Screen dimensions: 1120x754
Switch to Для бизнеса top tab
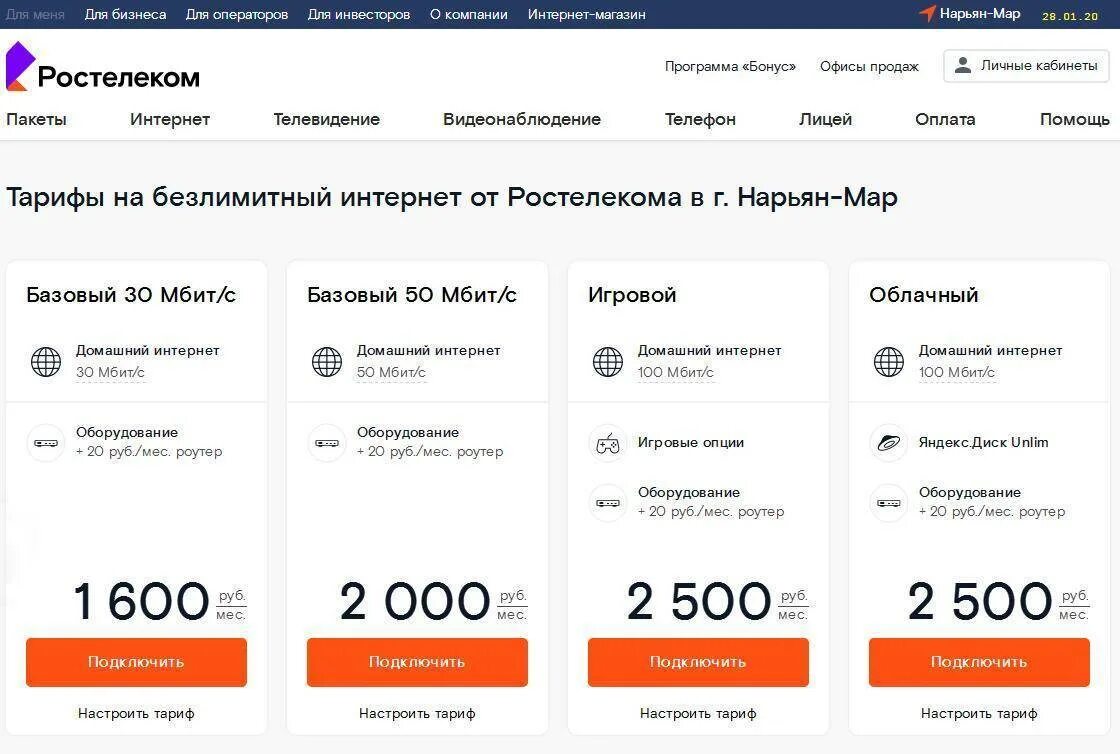[x=126, y=14]
